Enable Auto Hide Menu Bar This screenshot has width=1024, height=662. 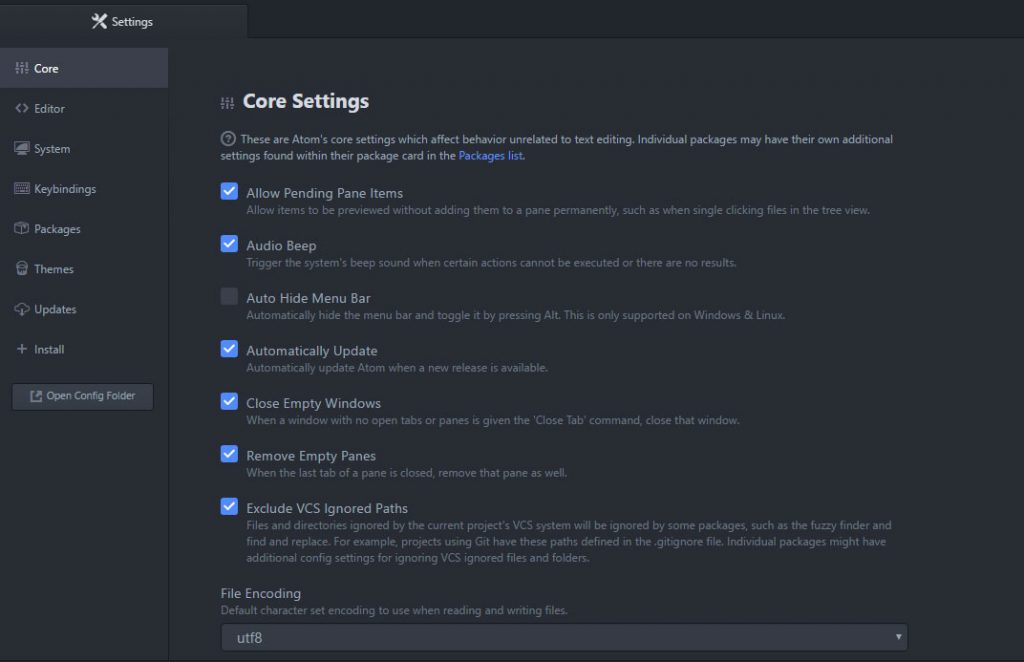click(x=229, y=296)
